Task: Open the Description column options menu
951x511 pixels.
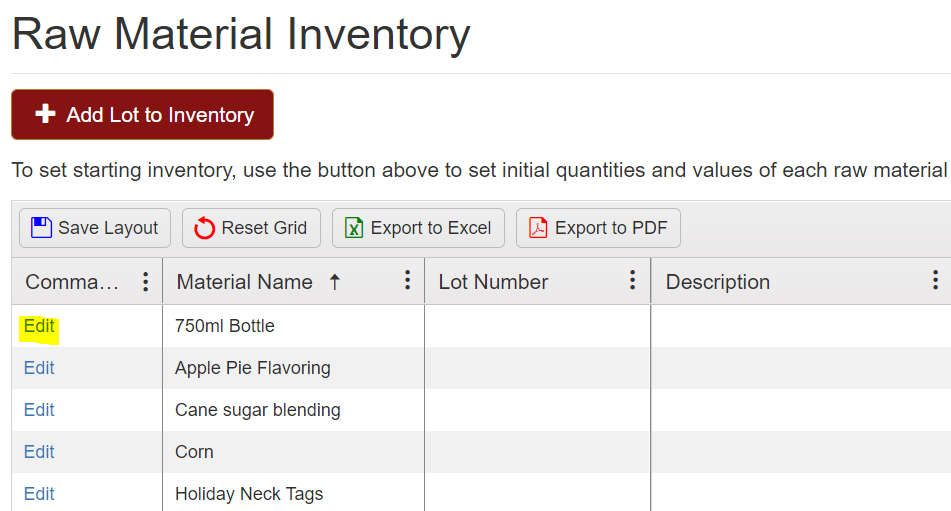Action: (x=935, y=281)
